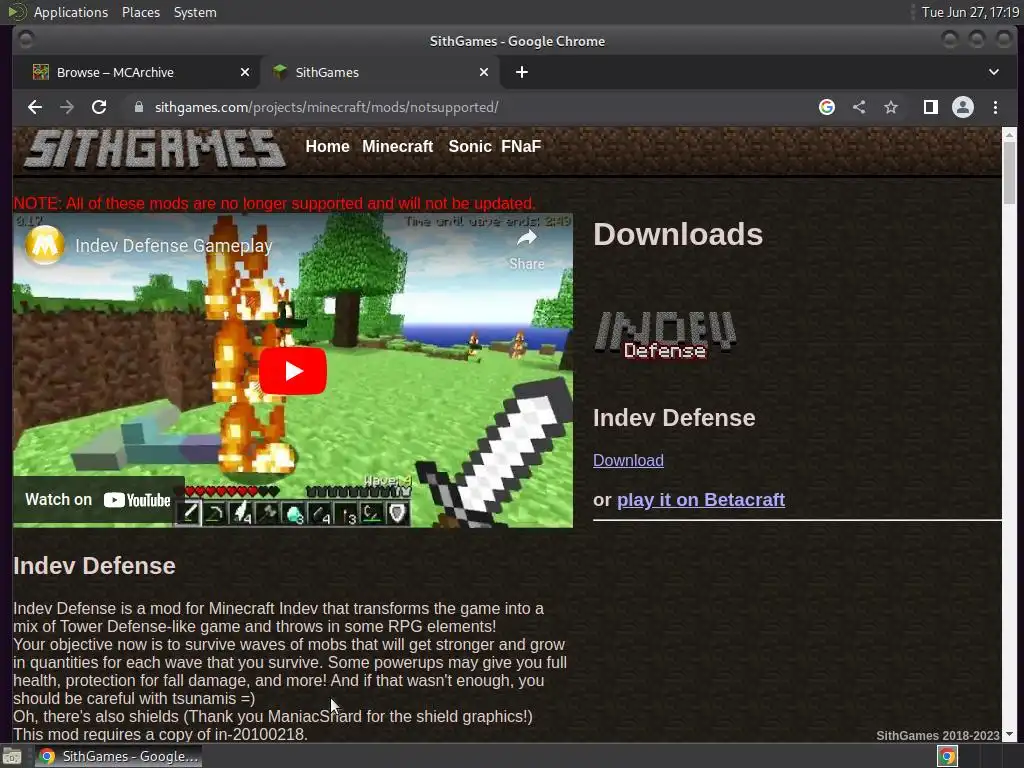
Task: Select the SithGames tab
Action: [381, 72]
